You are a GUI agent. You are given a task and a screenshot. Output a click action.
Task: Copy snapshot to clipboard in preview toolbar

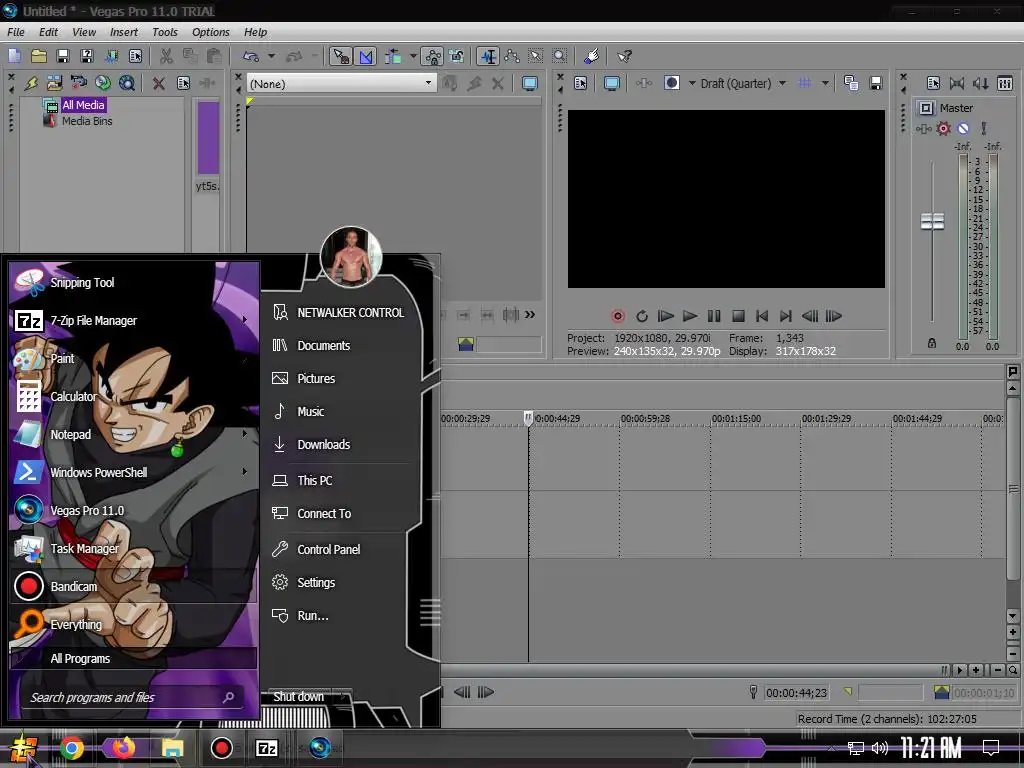point(851,83)
